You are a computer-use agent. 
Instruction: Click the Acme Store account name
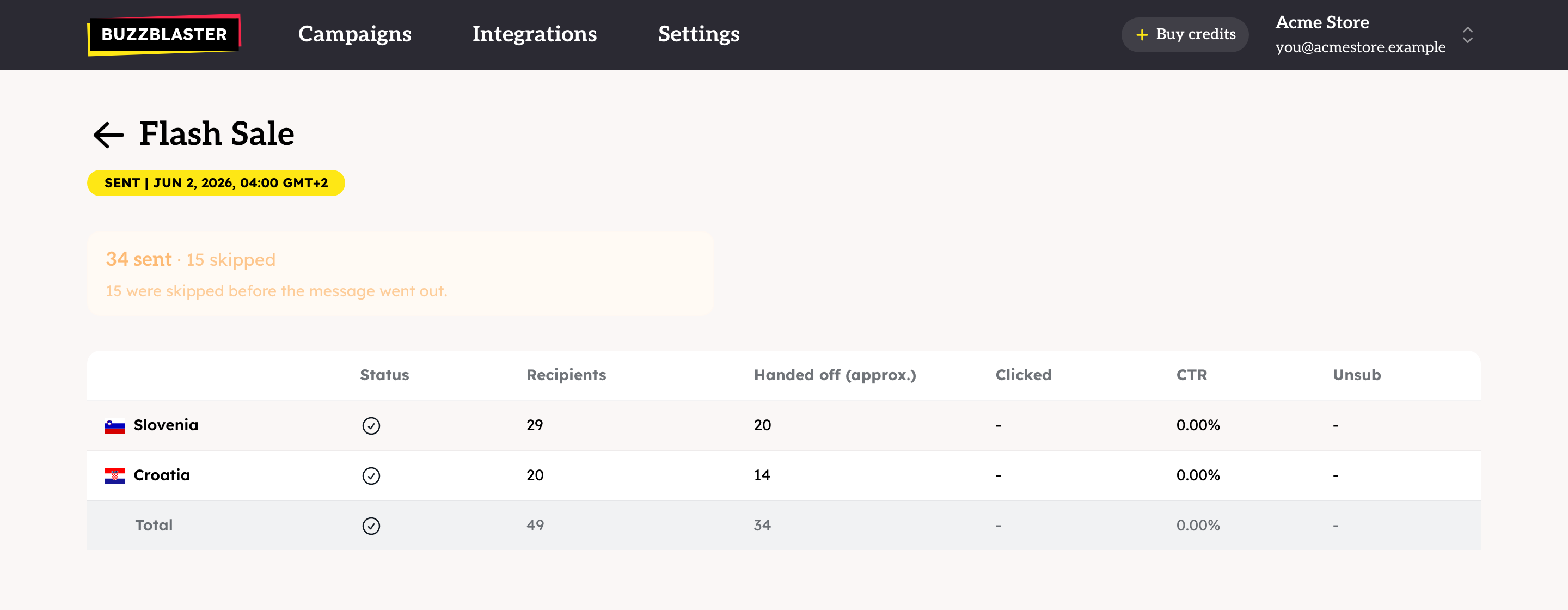1322,22
